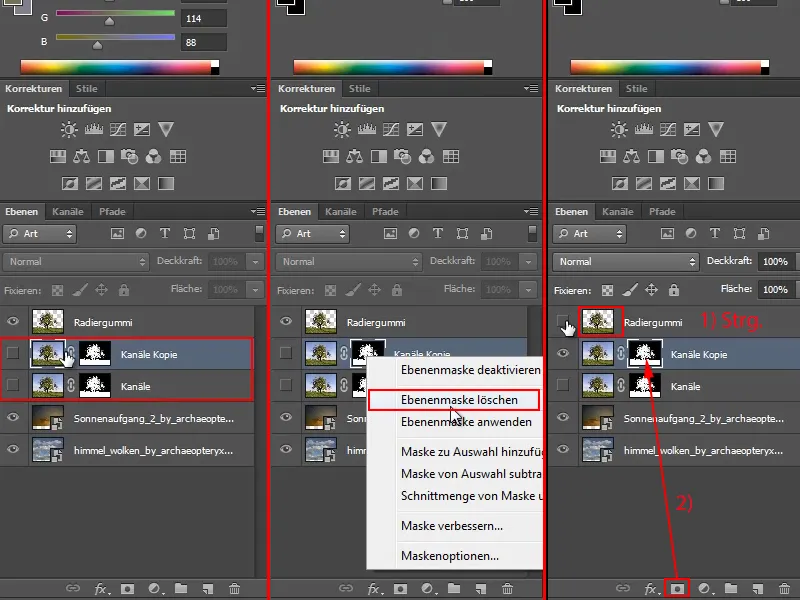Add layer mask via right panel bottom bar
800x600 pixels.
[x=677, y=589]
